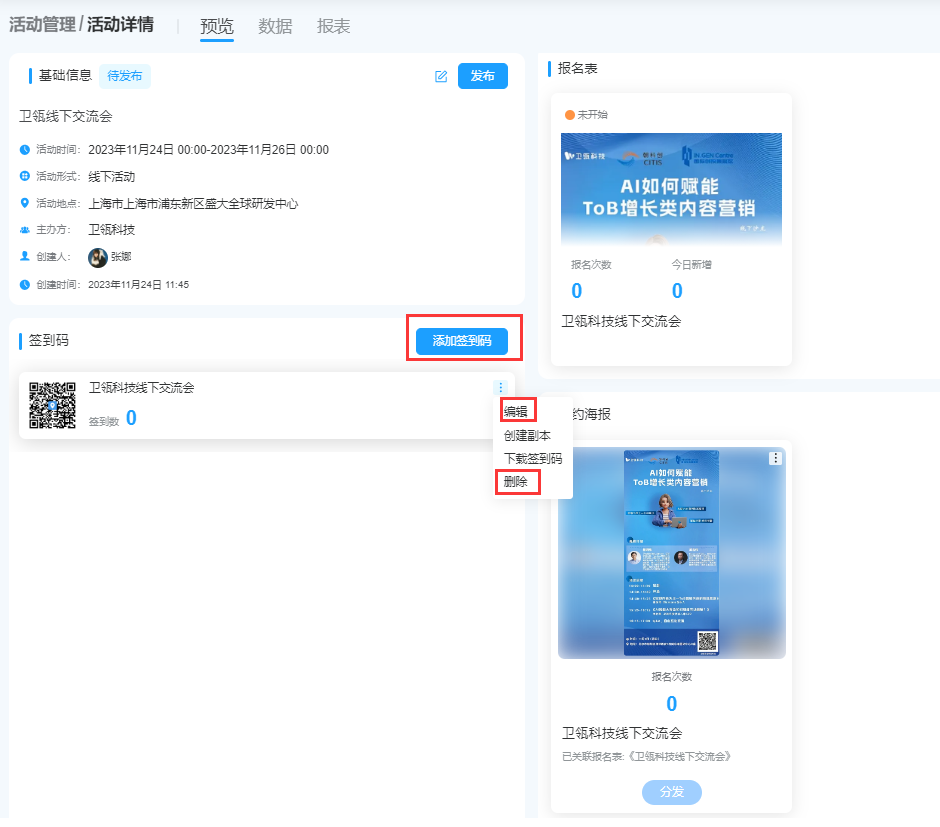Open three-dot menu on sign-in code card

click(x=501, y=387)
